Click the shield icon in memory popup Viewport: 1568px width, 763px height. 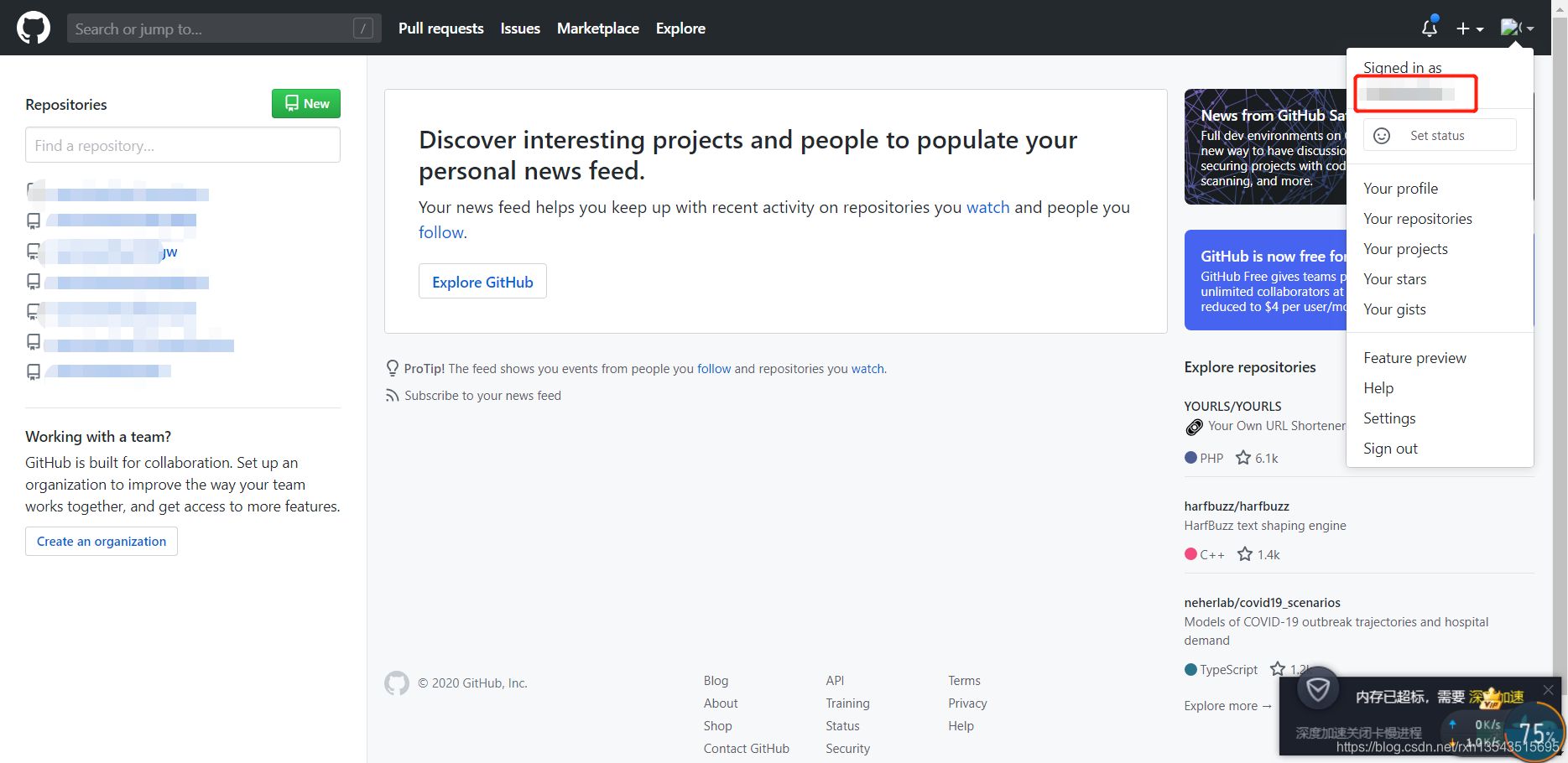point(1318,688)
